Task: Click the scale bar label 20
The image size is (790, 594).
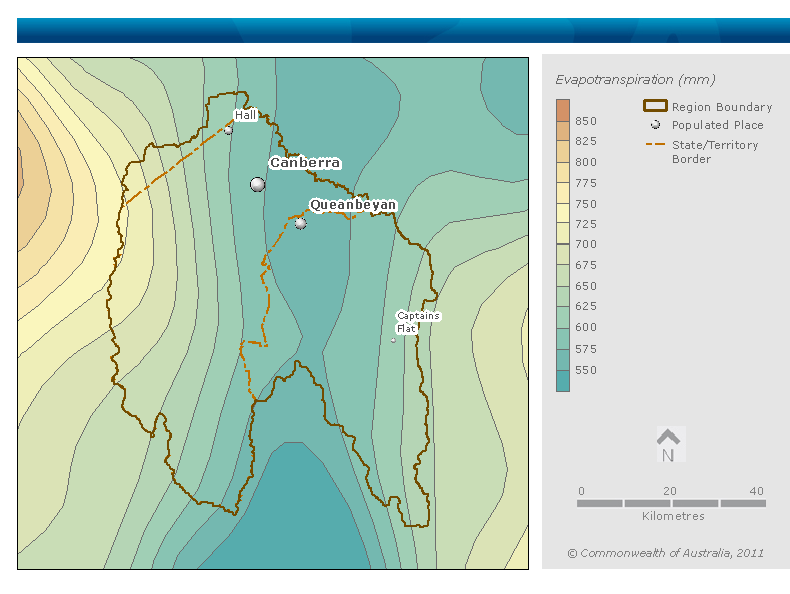Action: (670, 491)
